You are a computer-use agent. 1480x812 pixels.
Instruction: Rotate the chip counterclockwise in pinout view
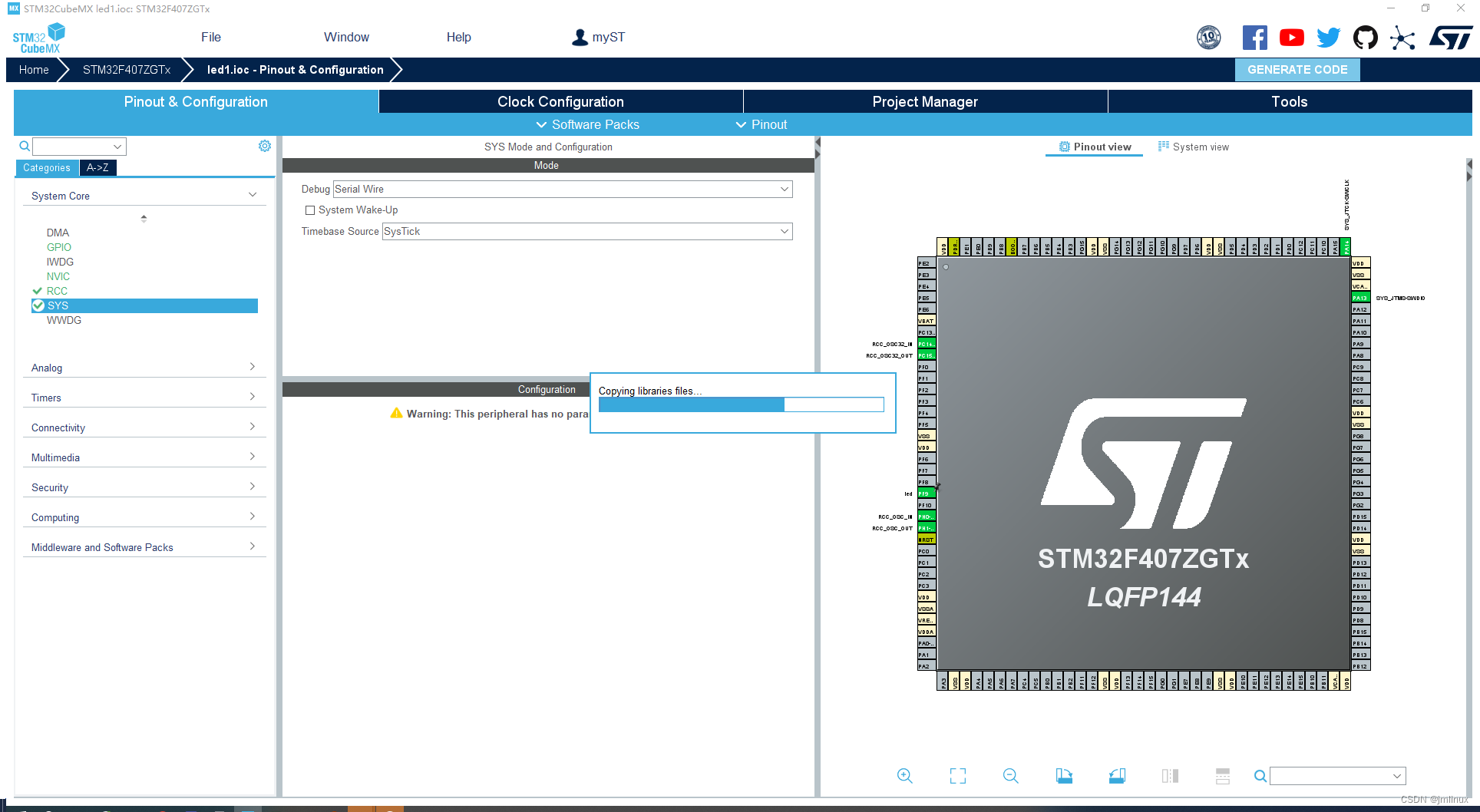pyautogui.click(x=1118, y=776)
